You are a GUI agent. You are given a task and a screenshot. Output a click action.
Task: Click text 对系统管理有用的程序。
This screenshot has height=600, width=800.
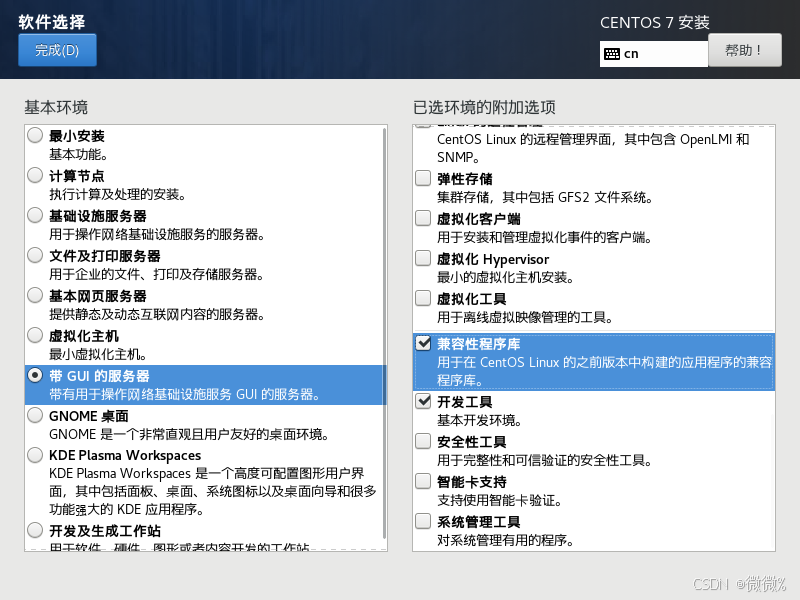click(x=506, y=540)
